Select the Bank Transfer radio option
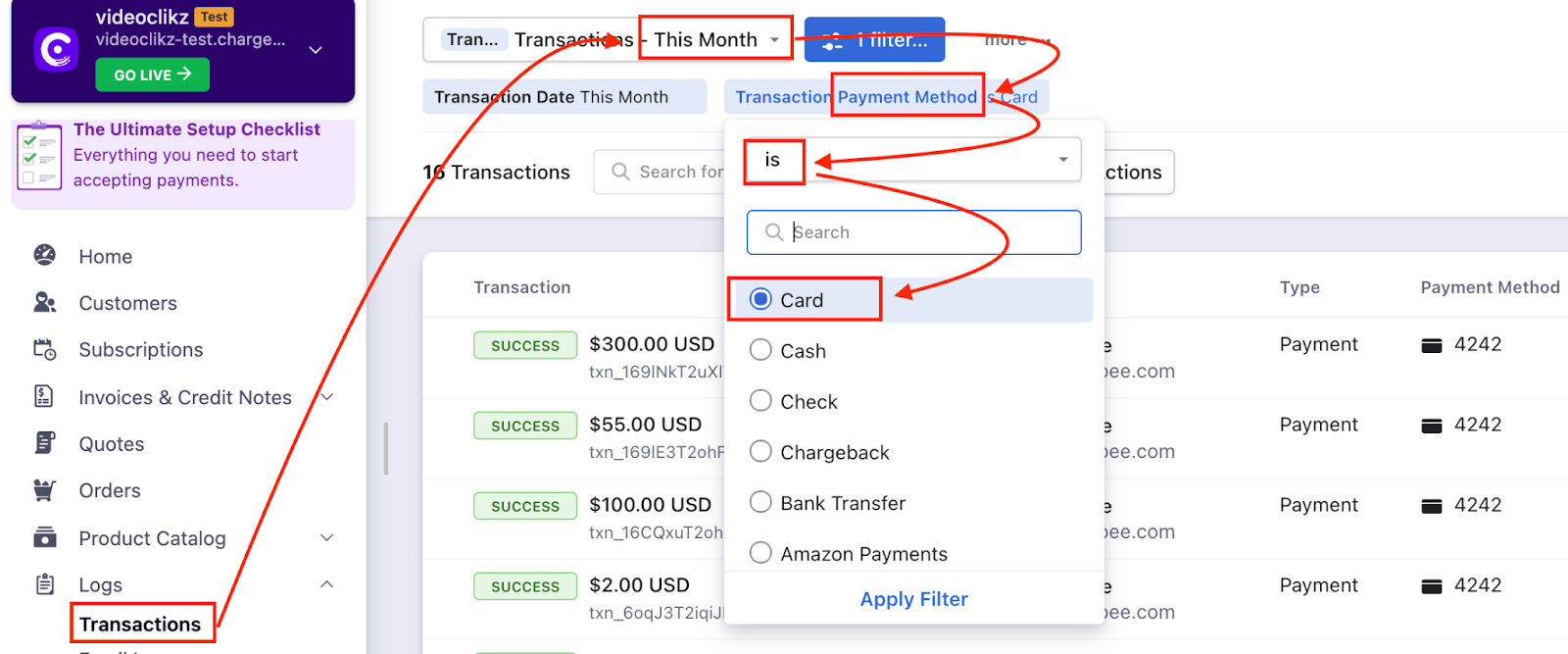Viewport: 1568px width, 654px height. (x=760, y=503)
